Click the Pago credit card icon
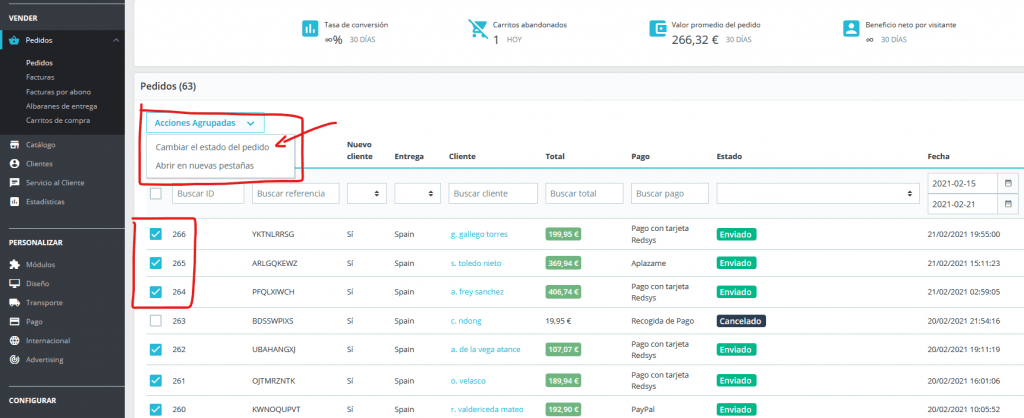1024x418 pixels. point(14,321)
